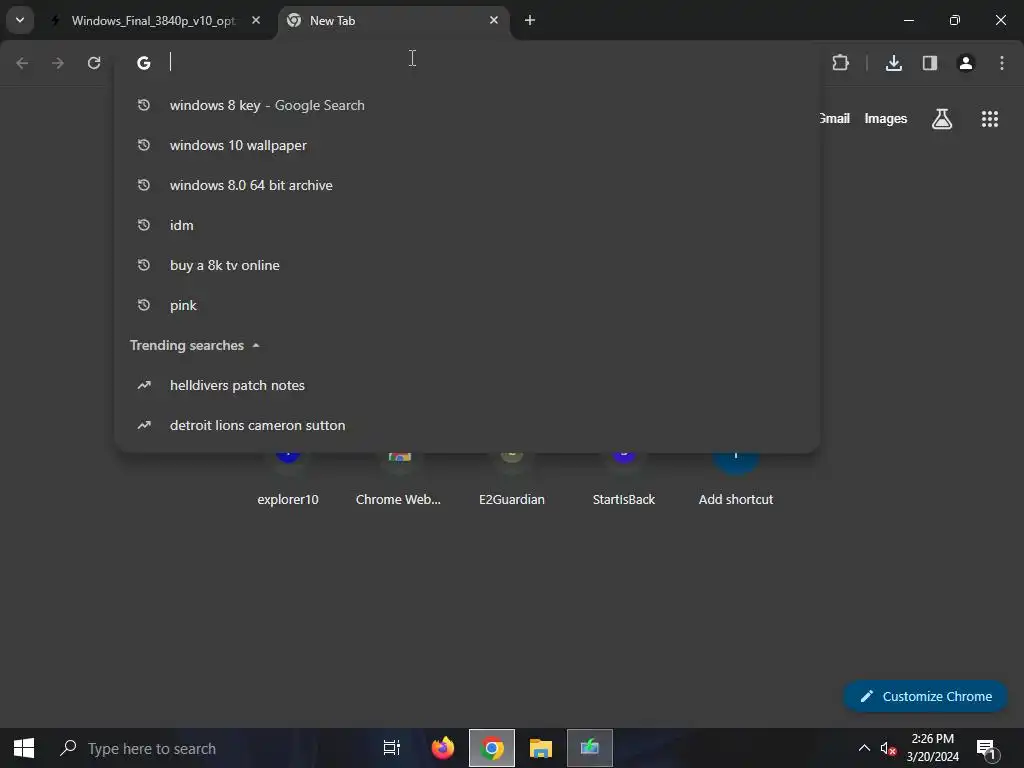This screenshot has height=768, width=1024.
Task: Select 'helldivers patch notes' trending search
Action: click(x=467, y=385)
